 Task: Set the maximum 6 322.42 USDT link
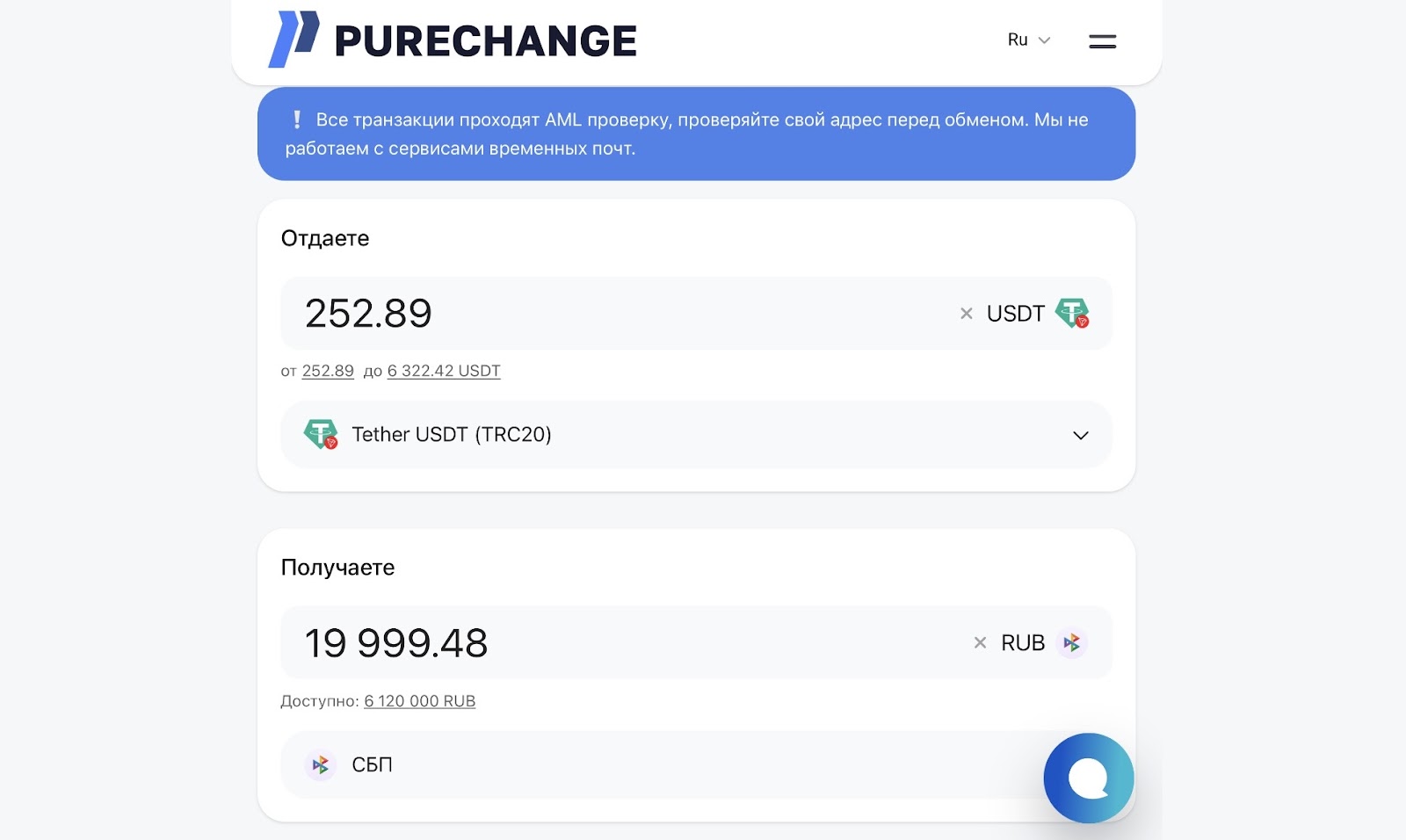pyautogui.click(x=444, y=371)
